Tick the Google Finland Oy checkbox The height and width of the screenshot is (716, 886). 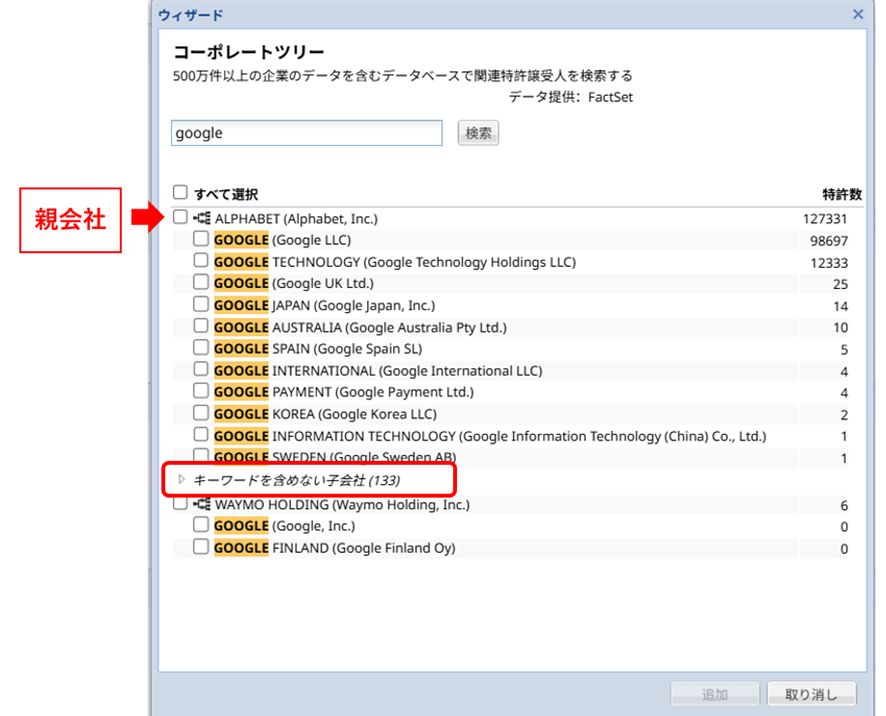pyautogui.click(x=201, y=547)
